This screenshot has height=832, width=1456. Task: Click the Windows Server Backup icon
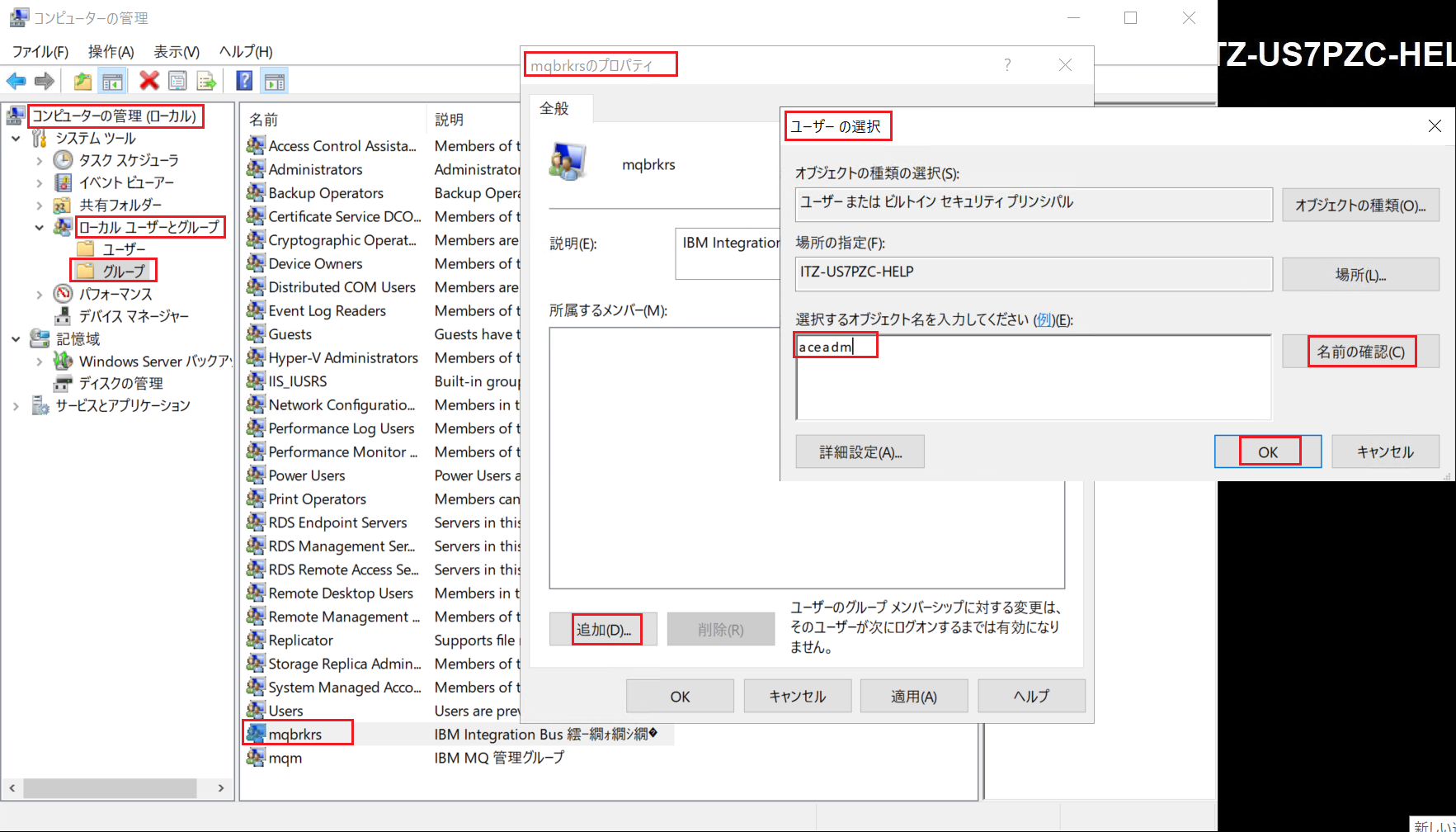pos(63,361)
